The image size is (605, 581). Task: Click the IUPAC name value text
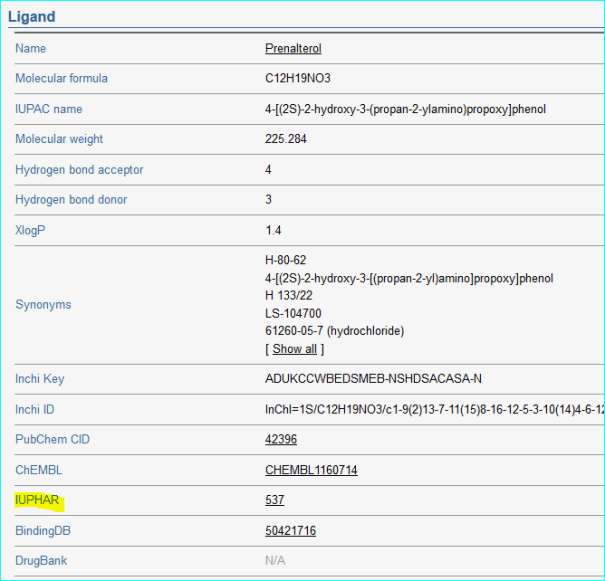click(x=405, y=109)
